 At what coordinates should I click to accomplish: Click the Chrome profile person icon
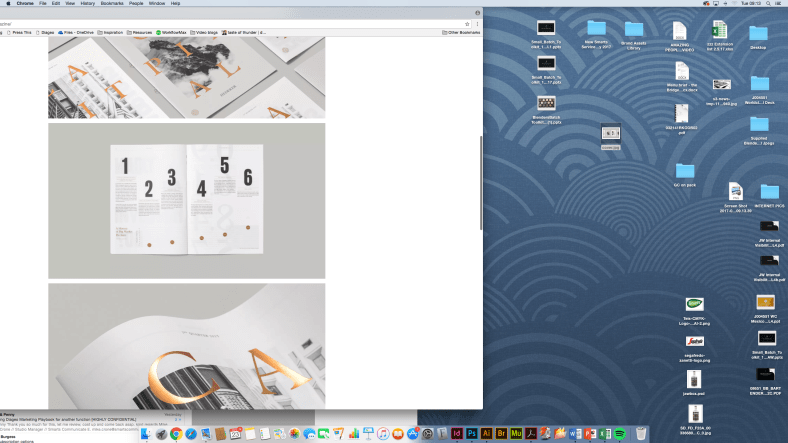[x=477, y=13]
